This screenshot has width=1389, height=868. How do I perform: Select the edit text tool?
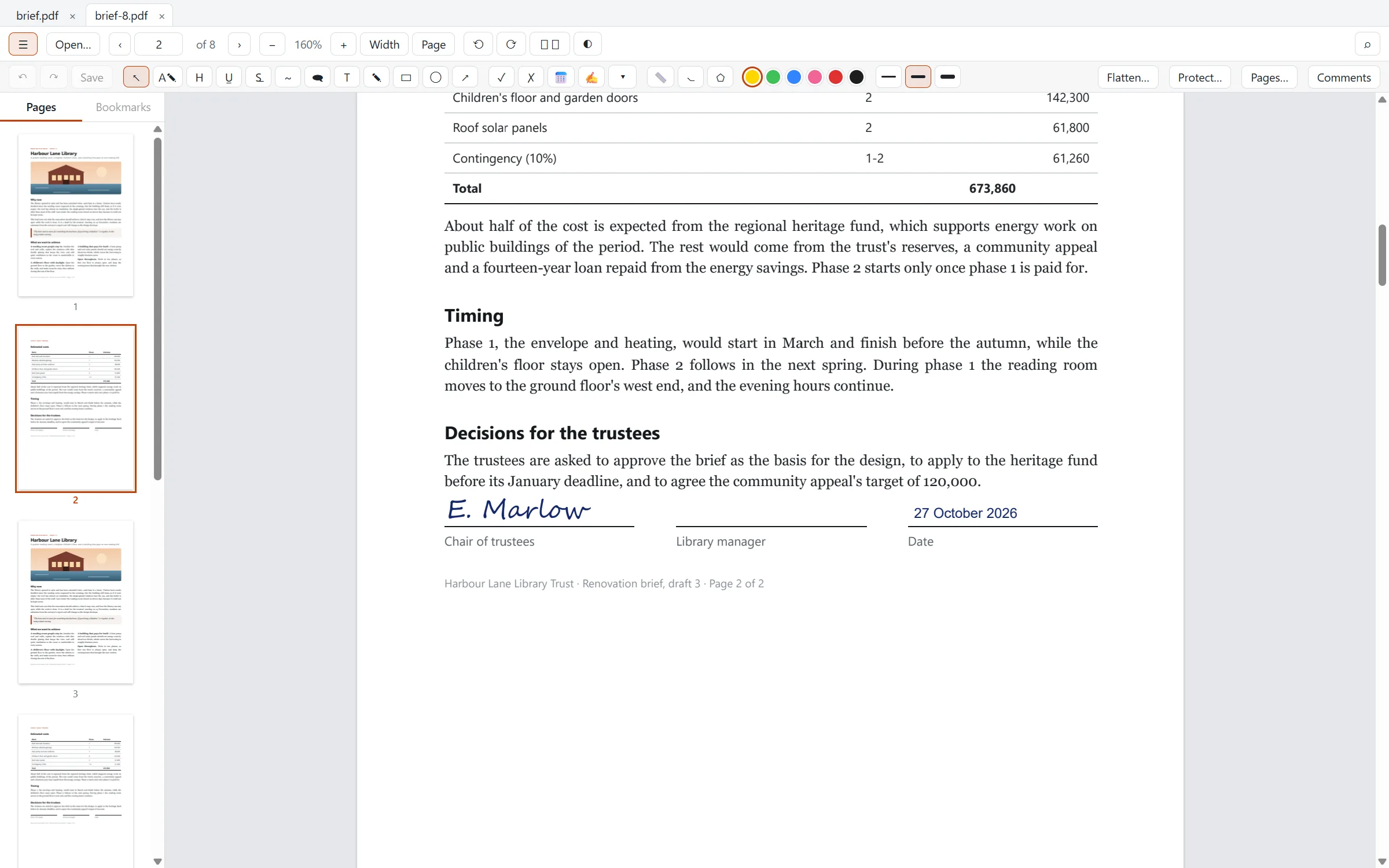[x=167, y=77]
